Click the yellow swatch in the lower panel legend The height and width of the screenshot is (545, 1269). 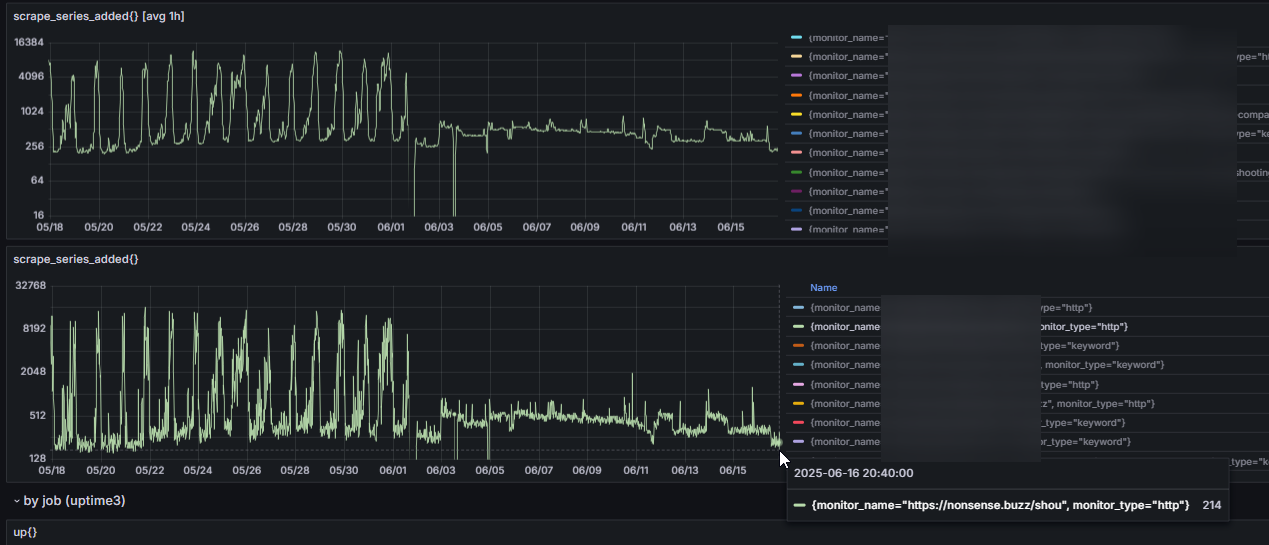pos(797,403)
